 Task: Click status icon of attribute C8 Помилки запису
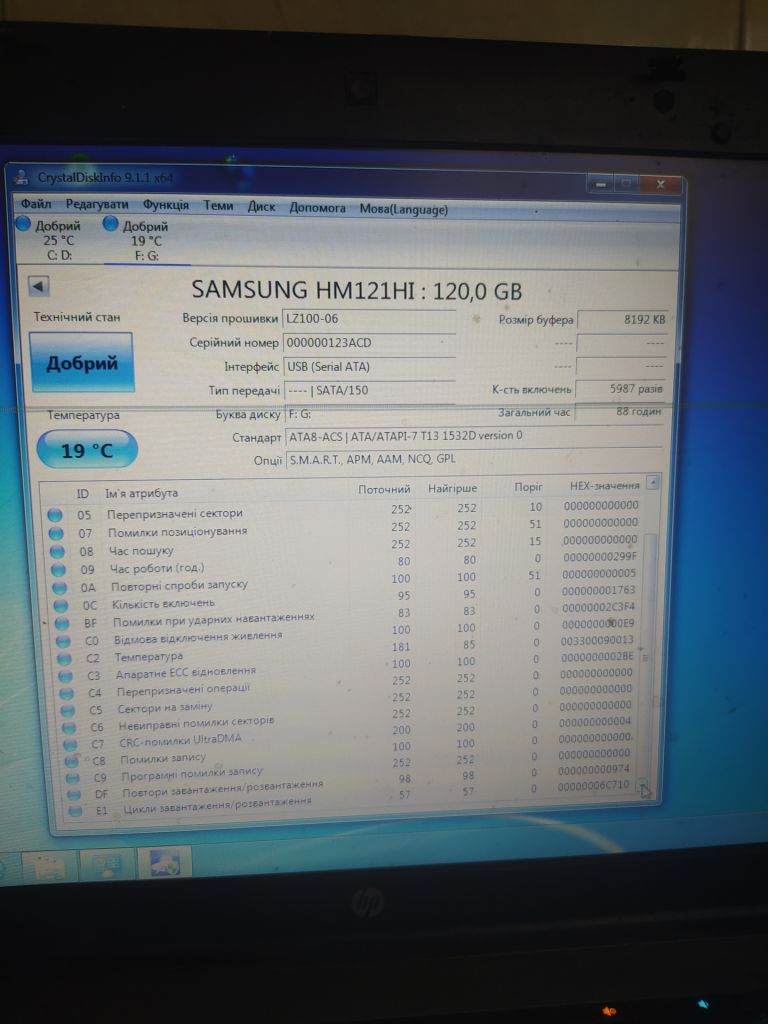click(x=72, y=761)
